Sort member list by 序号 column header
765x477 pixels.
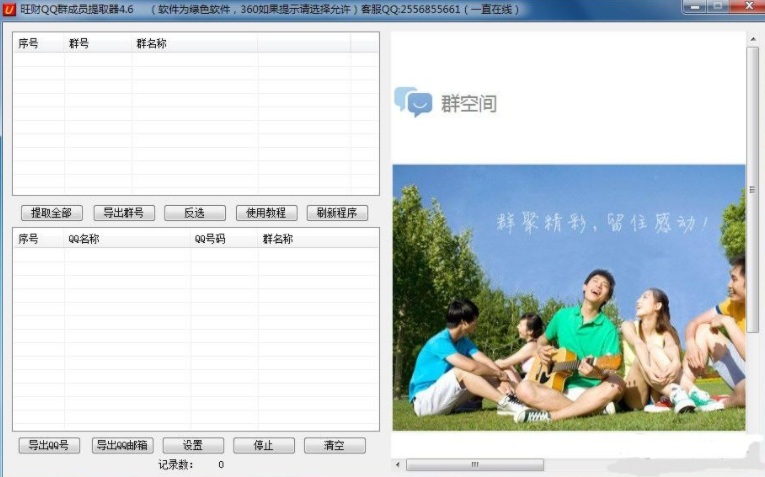39,239
